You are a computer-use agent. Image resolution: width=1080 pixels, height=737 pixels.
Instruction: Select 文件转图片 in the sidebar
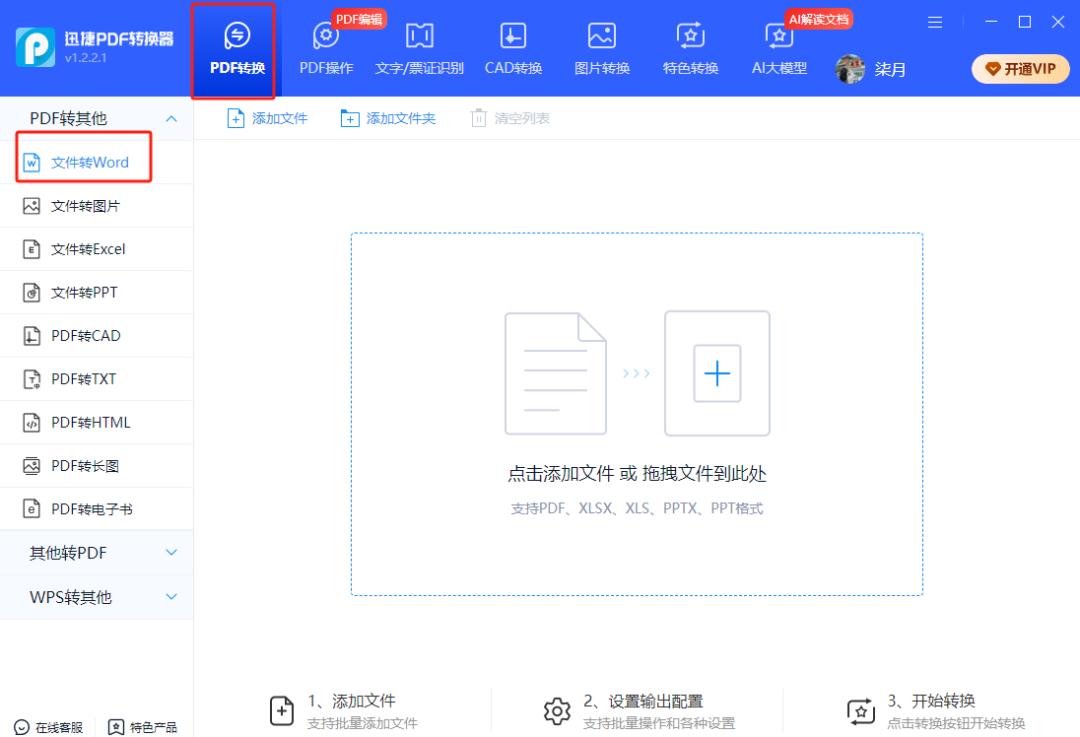(x=96, y=206)
